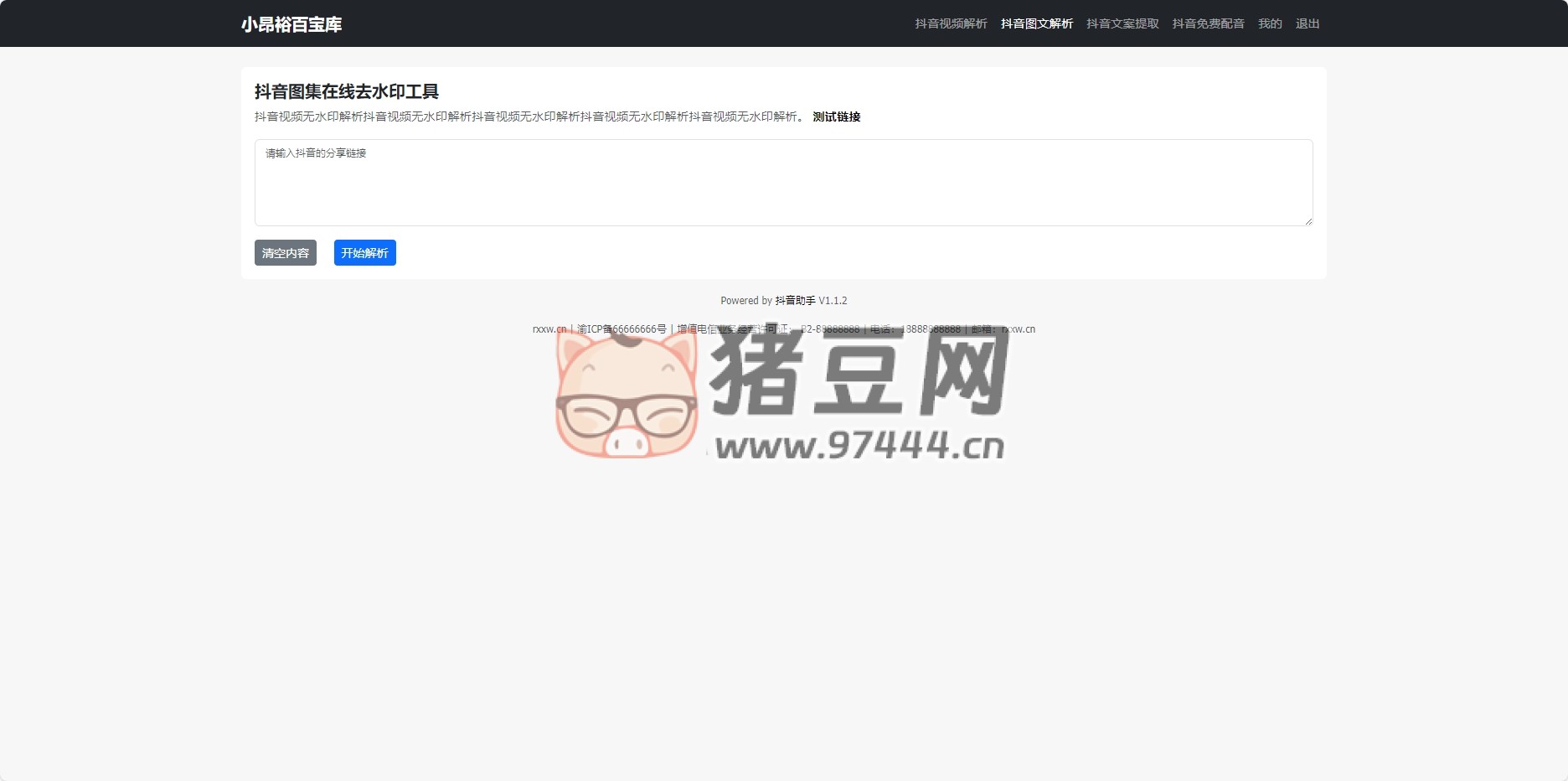The height and width of the screenshot is (781, 1568).
Task: Click the 邮箱 rxxw.cn email text
Action: pos(1018,329)
